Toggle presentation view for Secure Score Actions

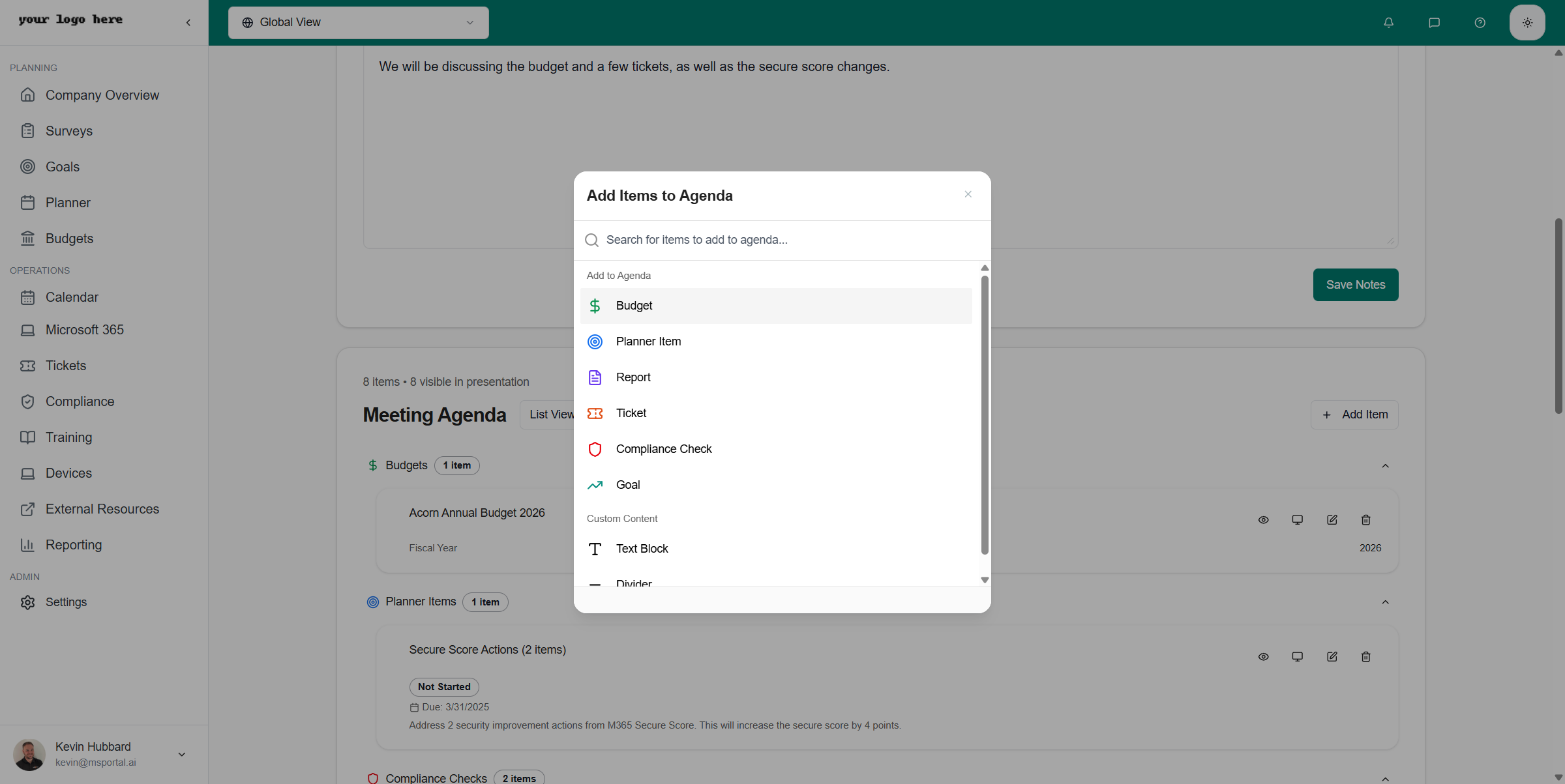click(x=1297, y=656)
